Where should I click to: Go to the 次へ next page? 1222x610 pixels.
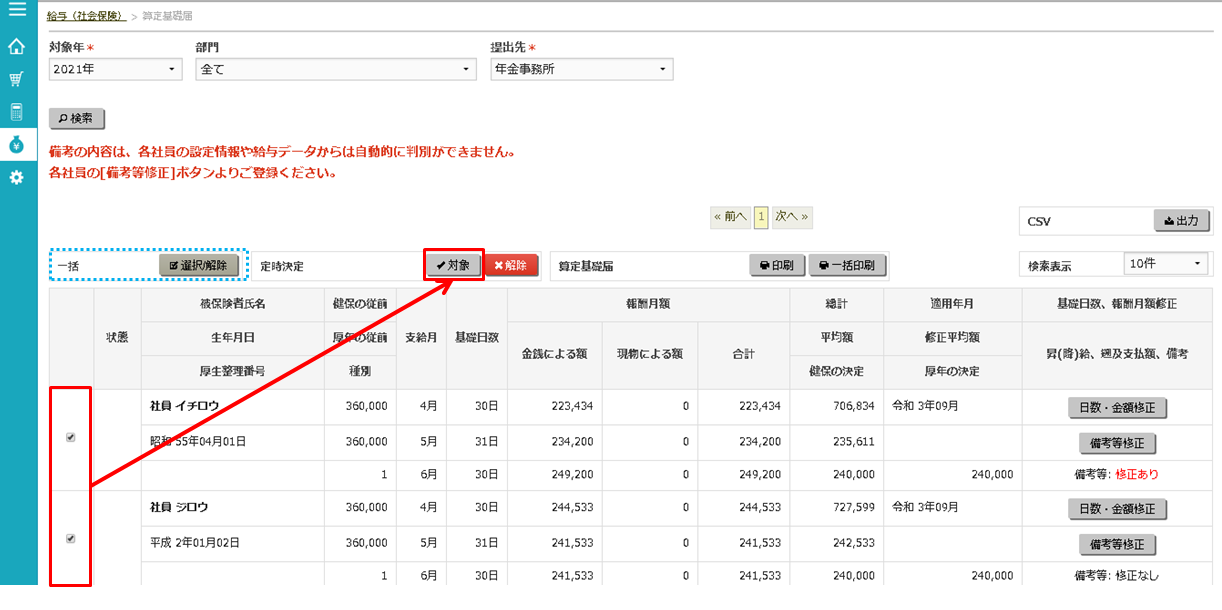point(791,217)
